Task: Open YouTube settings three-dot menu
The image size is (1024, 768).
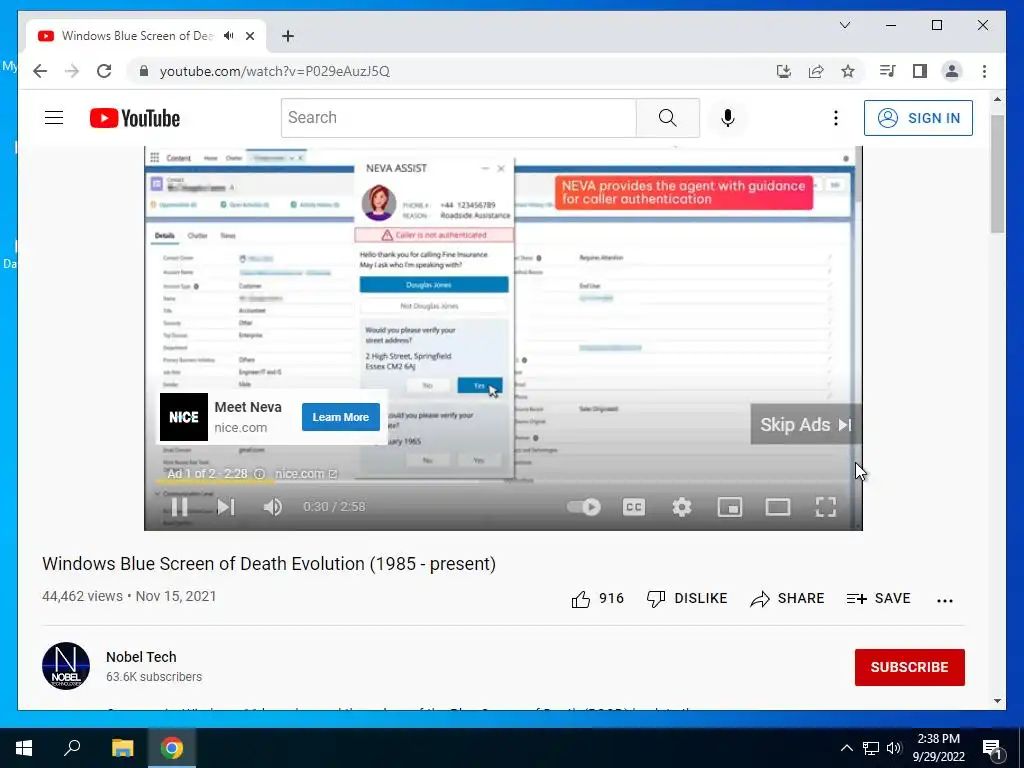Action: click(x=835, y=118)
